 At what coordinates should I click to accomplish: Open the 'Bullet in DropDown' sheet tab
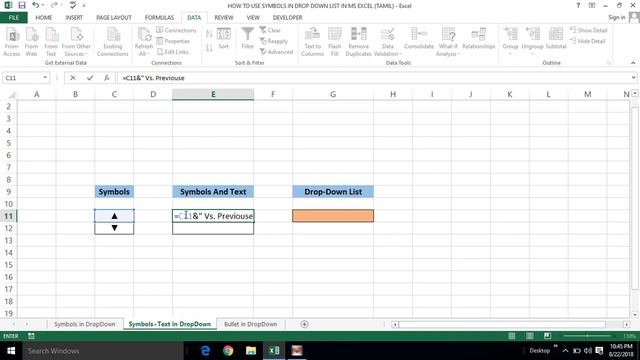pos(251,324)
